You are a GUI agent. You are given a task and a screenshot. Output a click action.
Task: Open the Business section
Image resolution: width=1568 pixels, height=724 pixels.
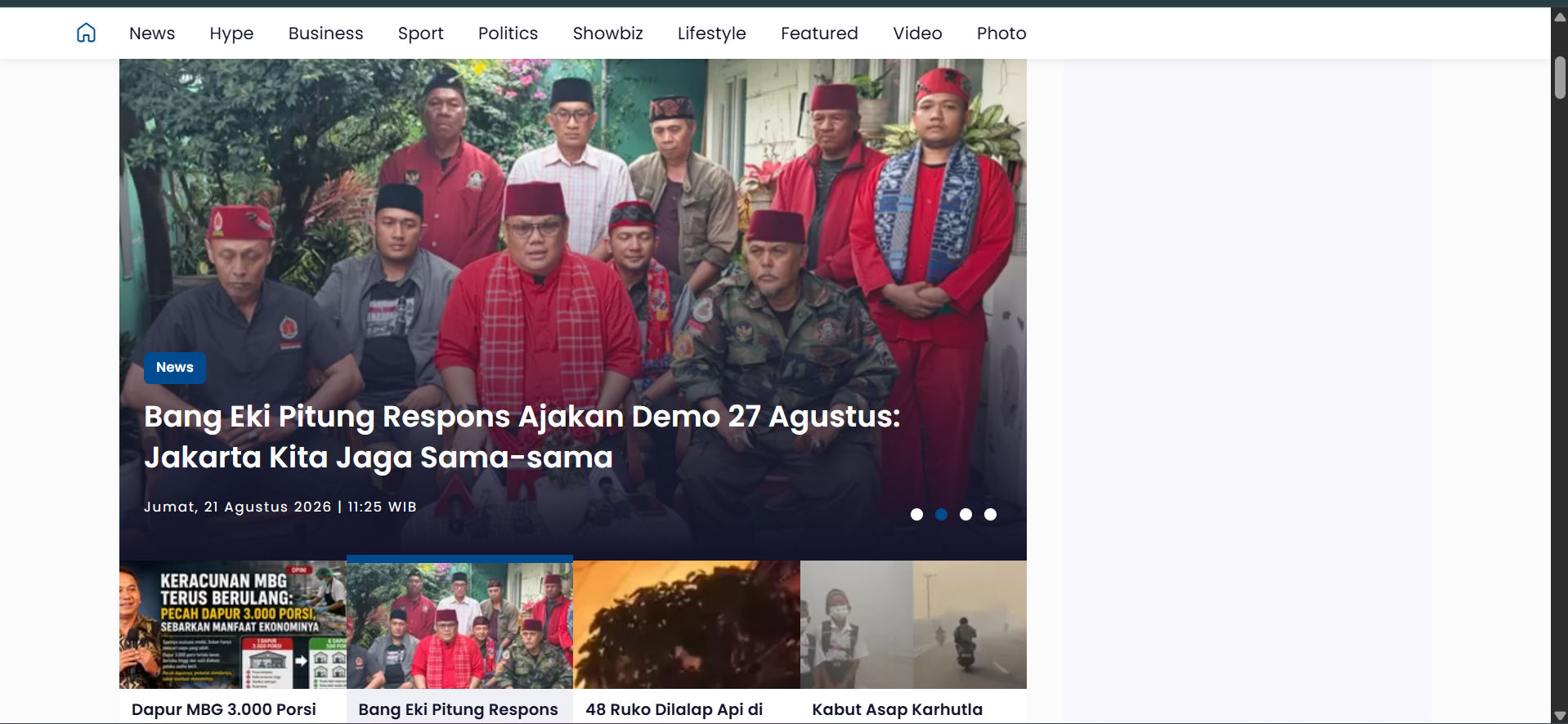coord(325,34)
